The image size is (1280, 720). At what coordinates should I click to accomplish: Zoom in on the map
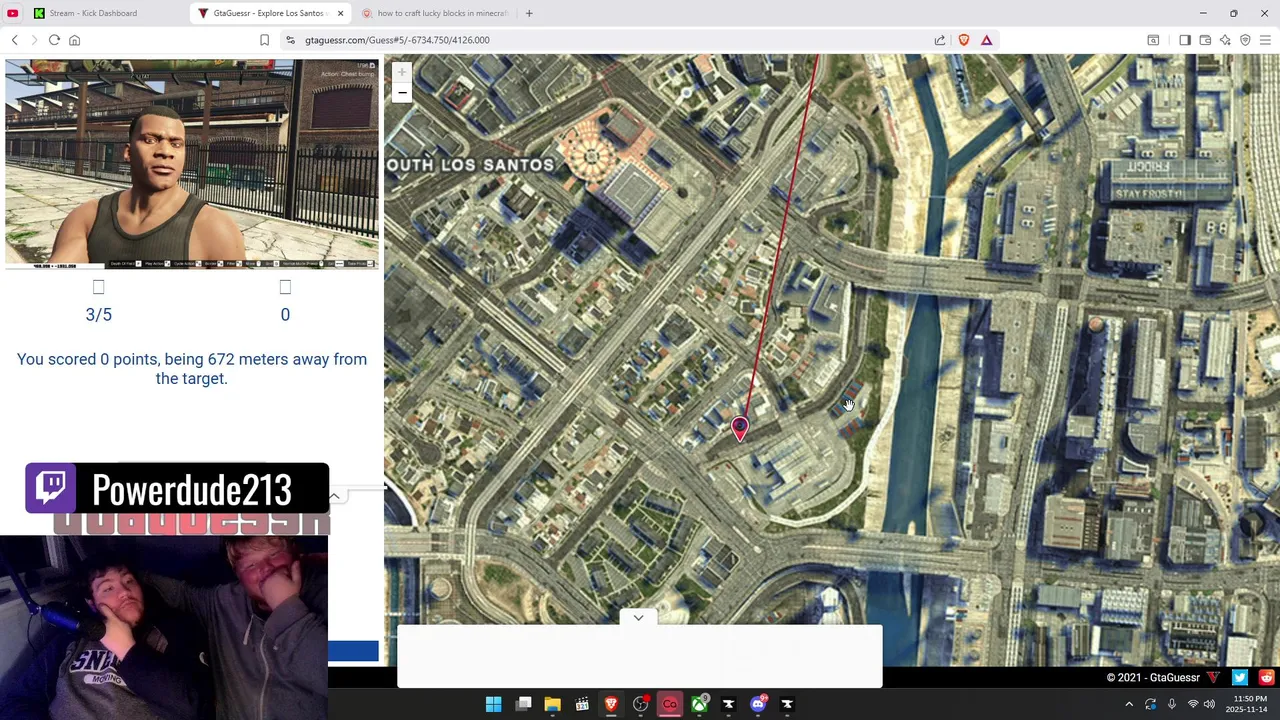(401, 72)
